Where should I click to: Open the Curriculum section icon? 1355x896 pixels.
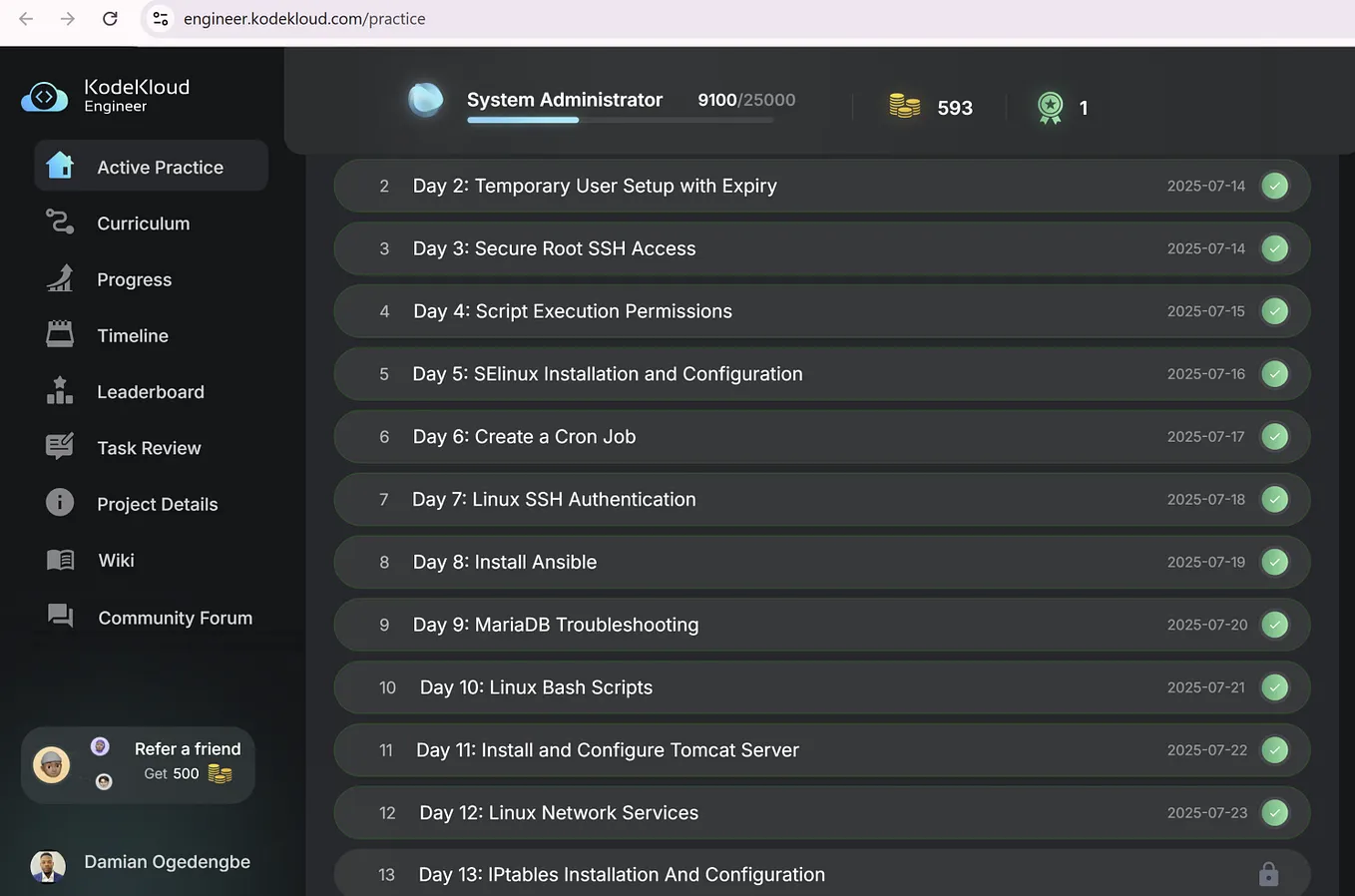click(x=60, y=223)
